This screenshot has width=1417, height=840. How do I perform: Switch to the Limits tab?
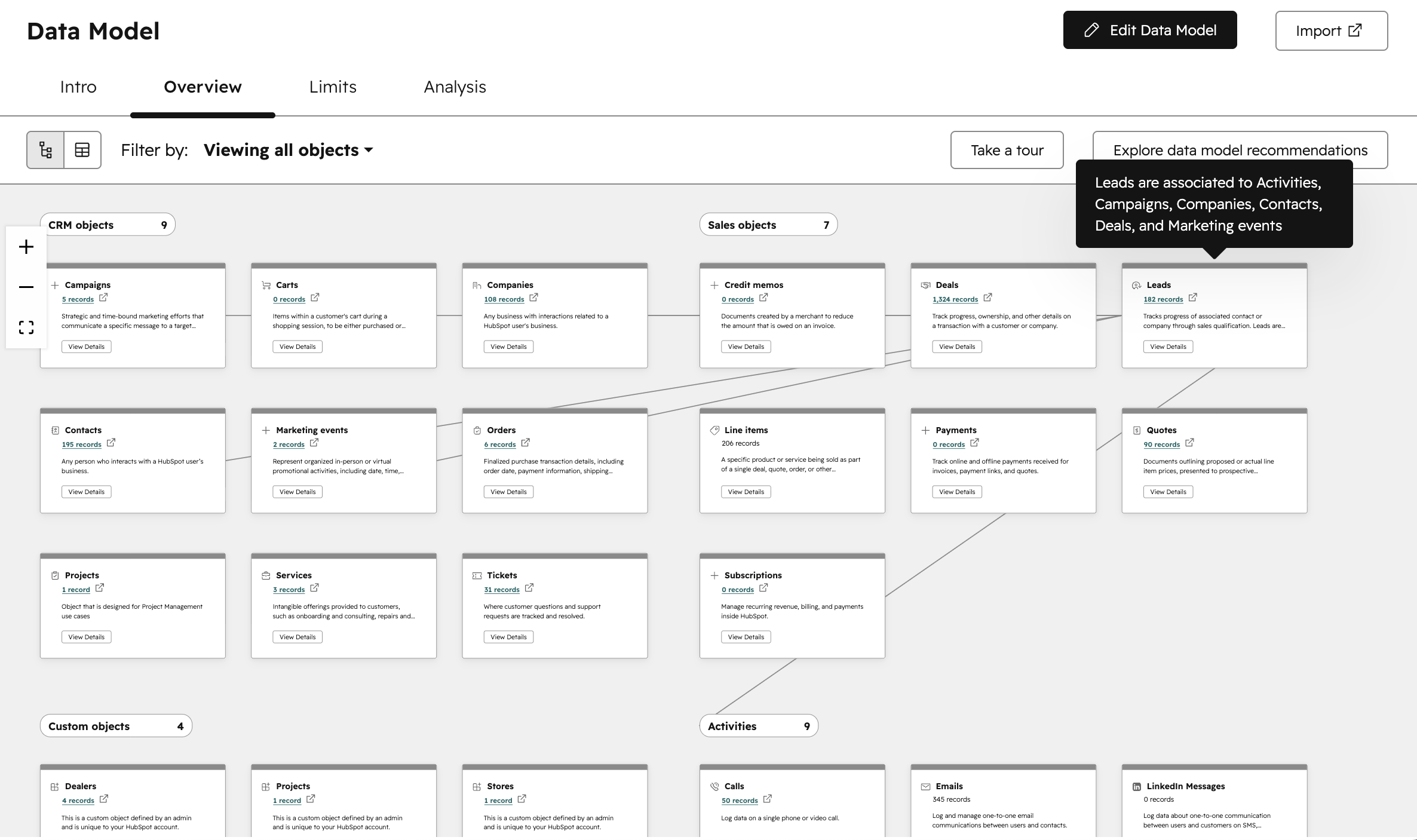coord(333,87)
